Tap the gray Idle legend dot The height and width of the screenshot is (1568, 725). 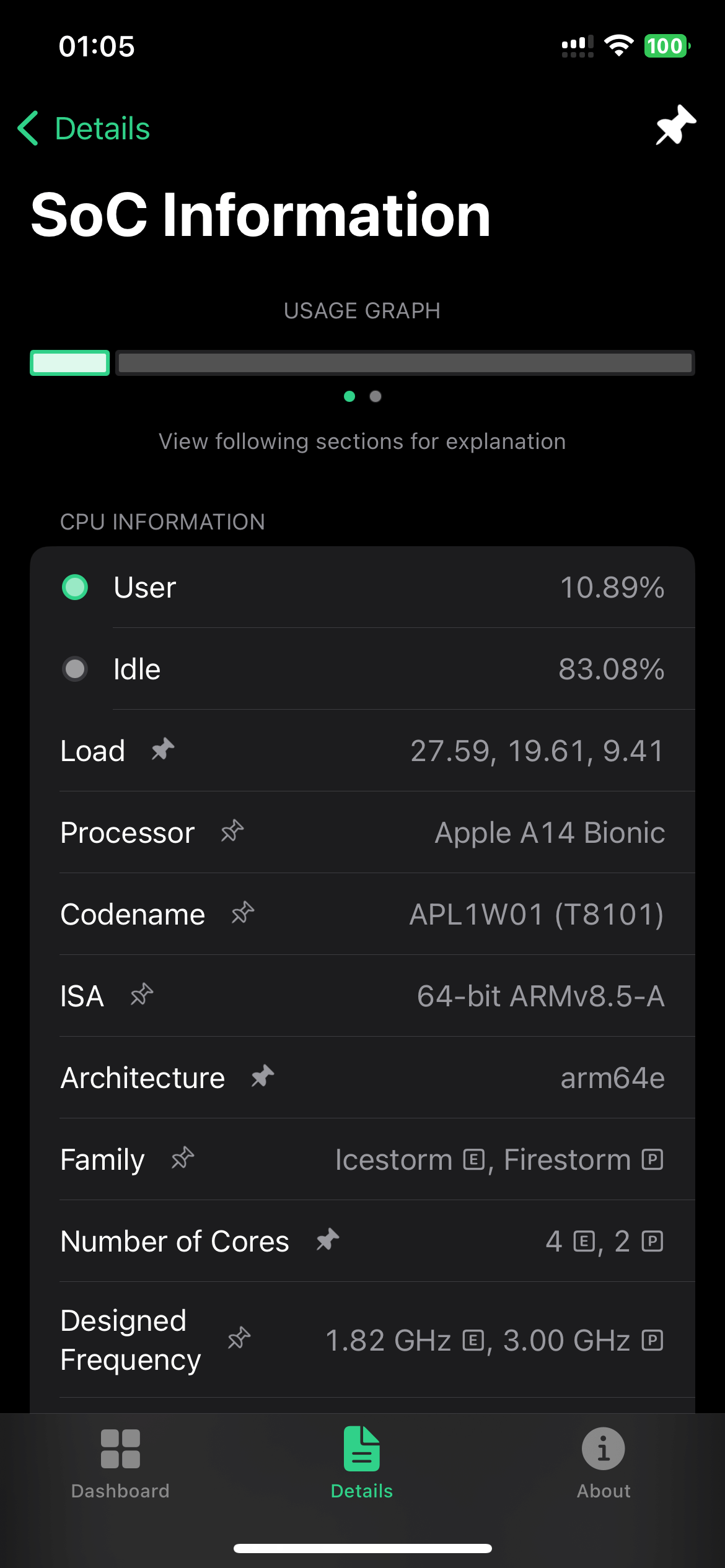click(x=75, y=669)
